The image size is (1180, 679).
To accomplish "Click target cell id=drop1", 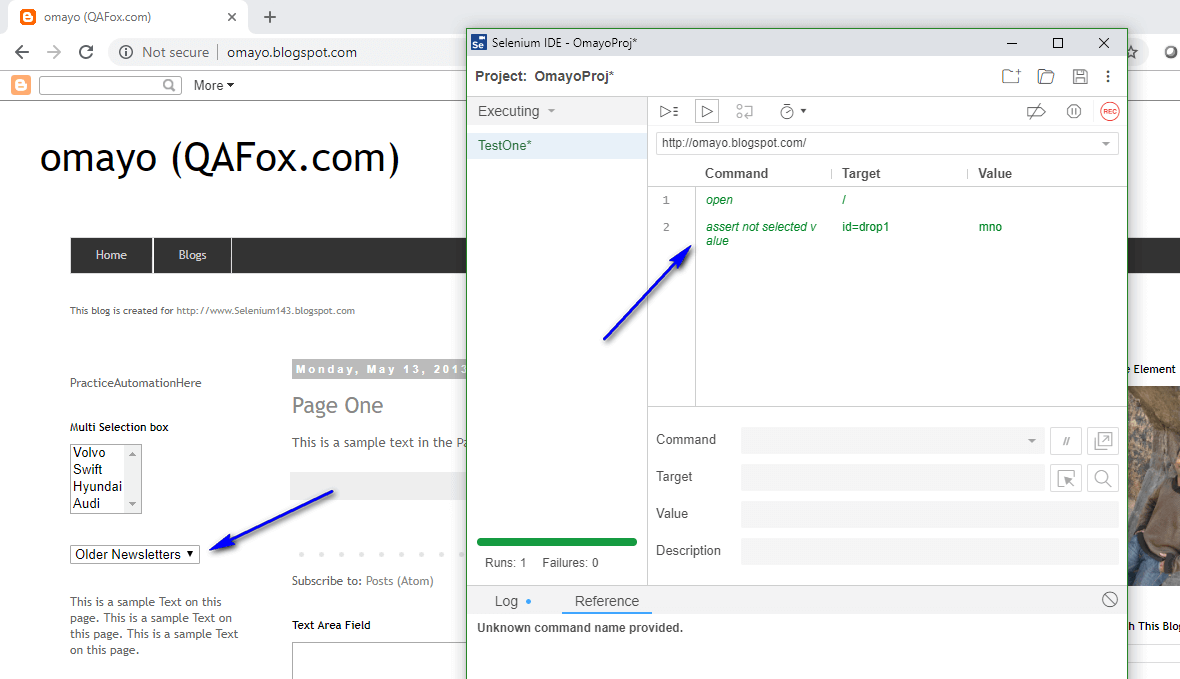I will click(x=865, y=227).
